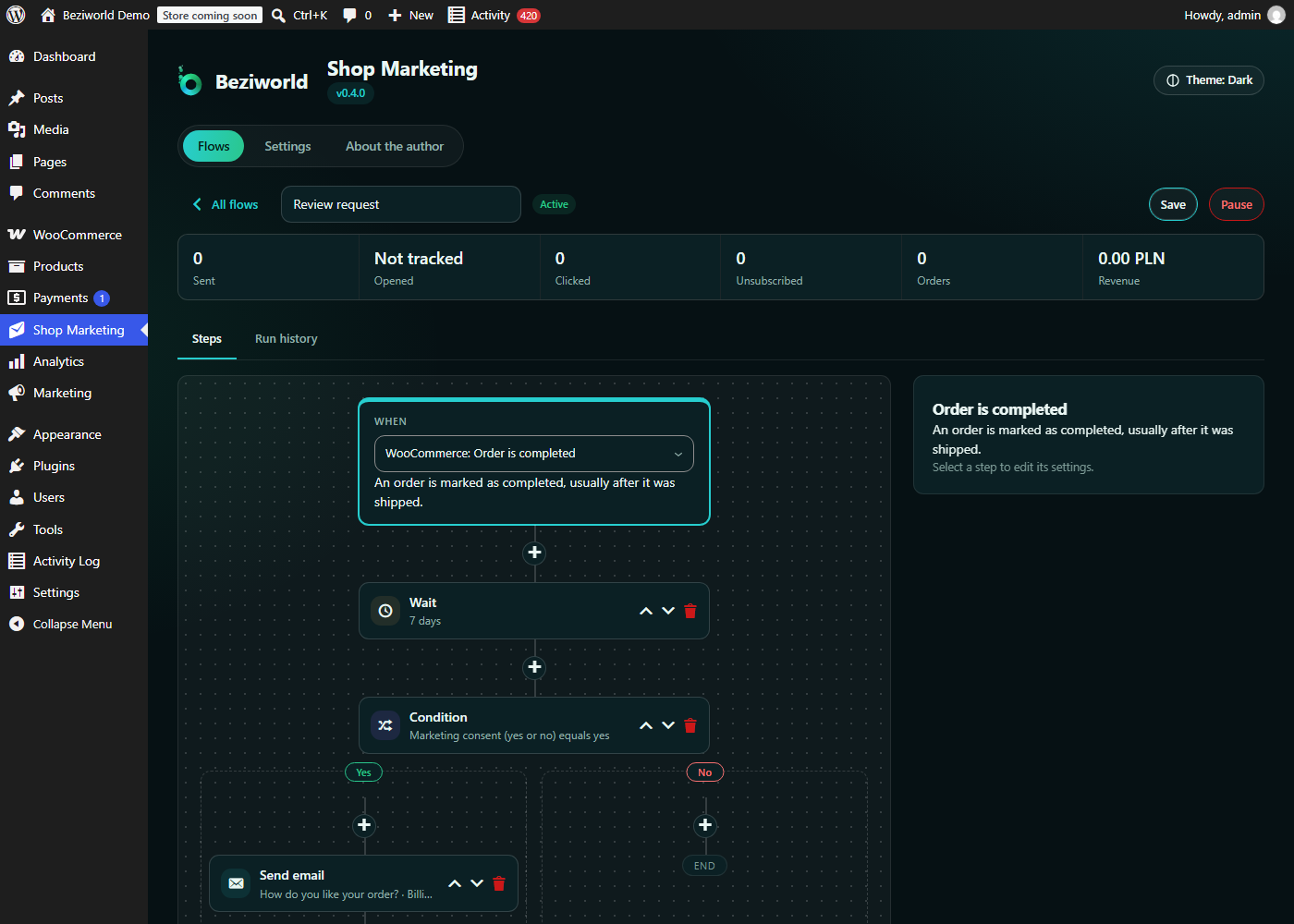This screenshot has width=1294, height=924.
Task: Go back to All flows
Action: 226,204
